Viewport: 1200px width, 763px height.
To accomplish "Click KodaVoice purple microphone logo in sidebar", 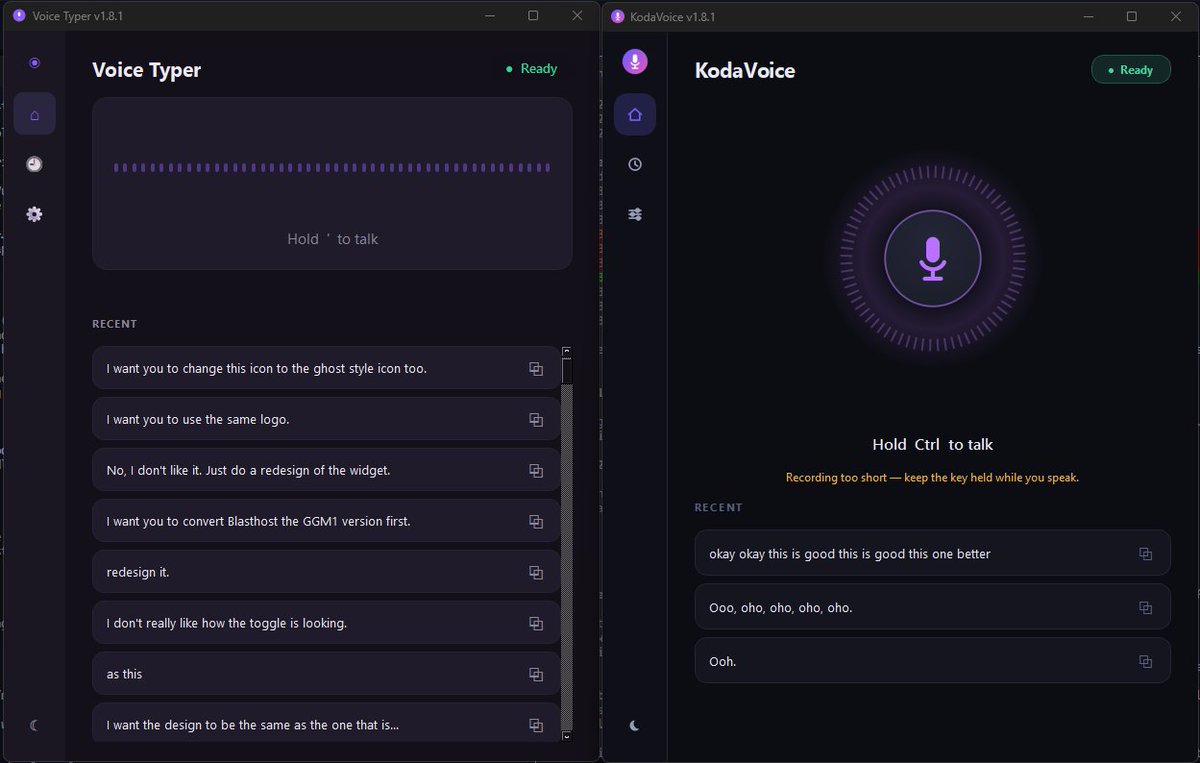I will 635,62.
